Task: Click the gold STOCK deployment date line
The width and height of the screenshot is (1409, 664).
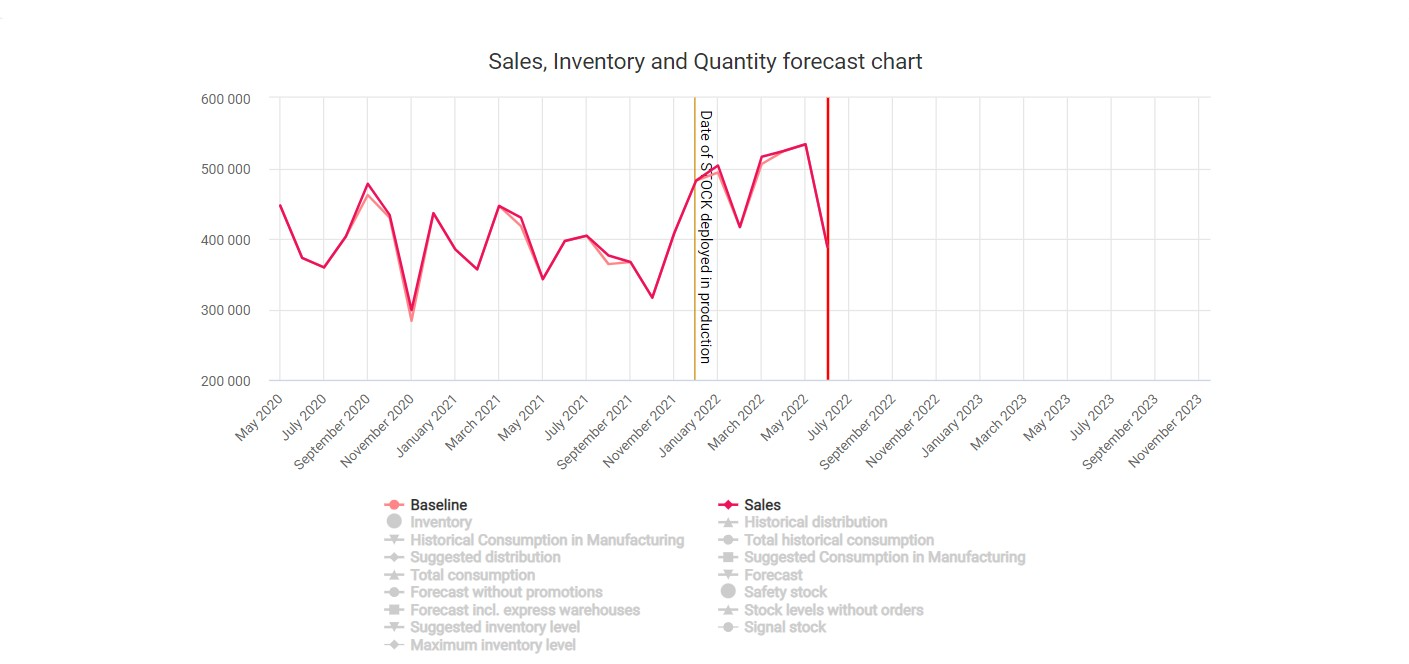Action: (695, 300)
